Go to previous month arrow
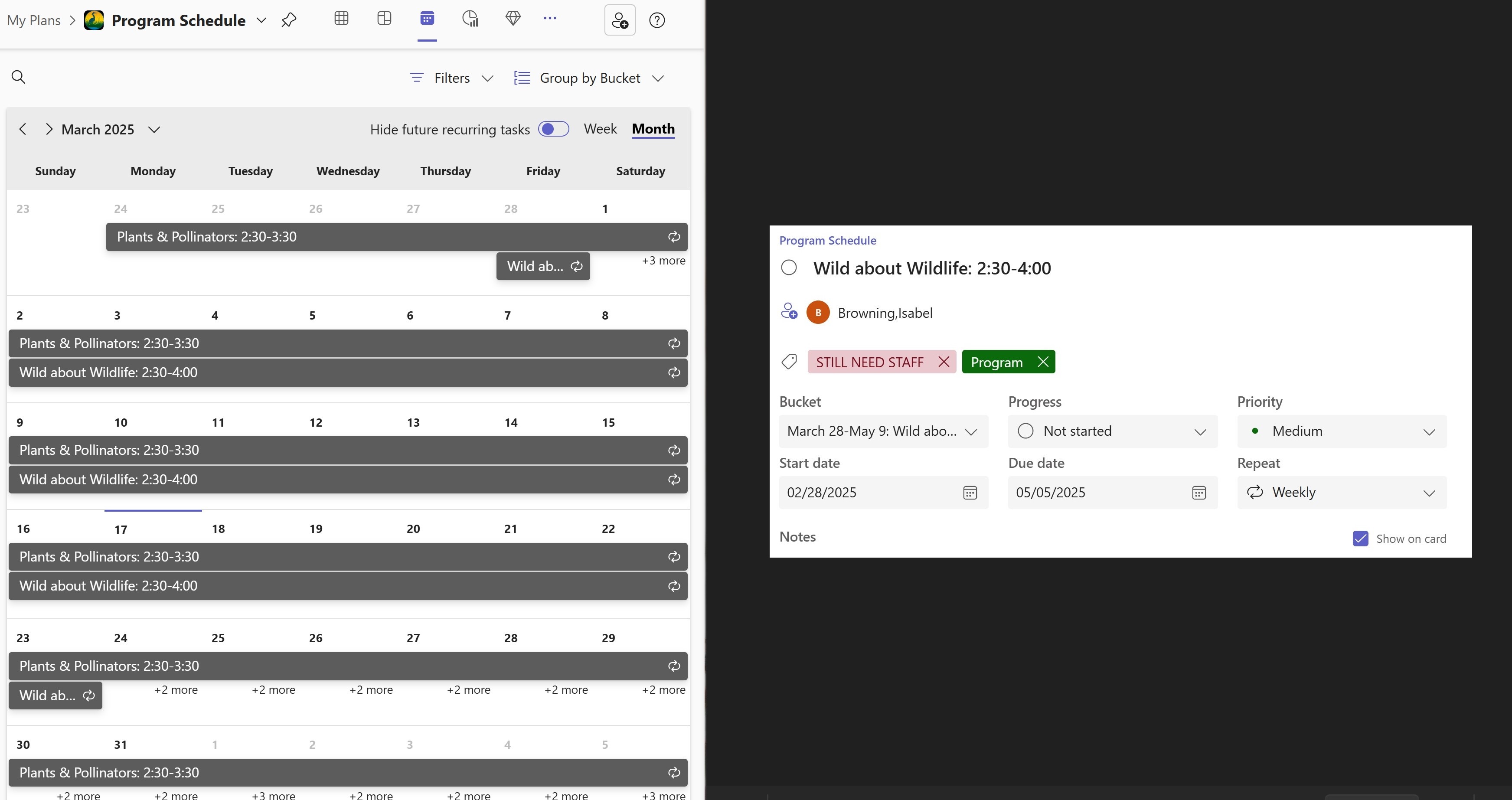The width and height of the screenshot is (1512, 800). (23, 129)
